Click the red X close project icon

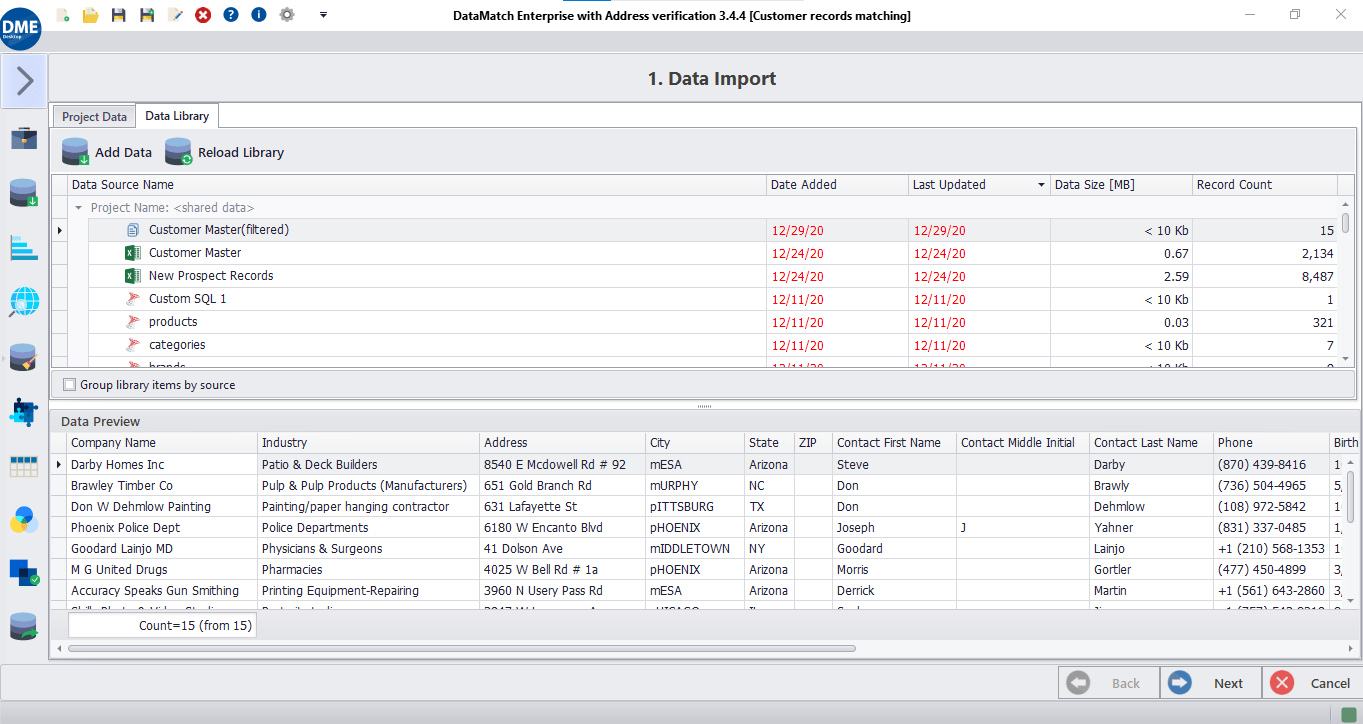(x=203, y=15)
